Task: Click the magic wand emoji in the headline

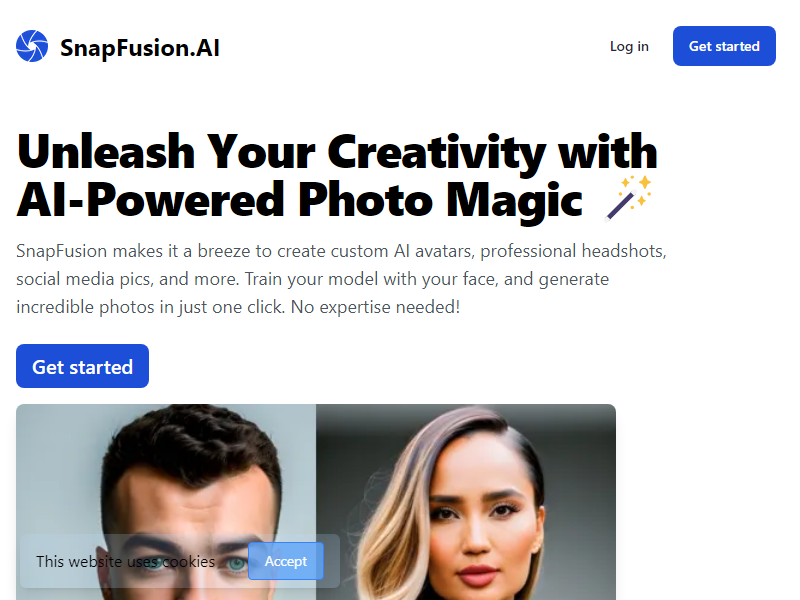Action: point(628,198)
